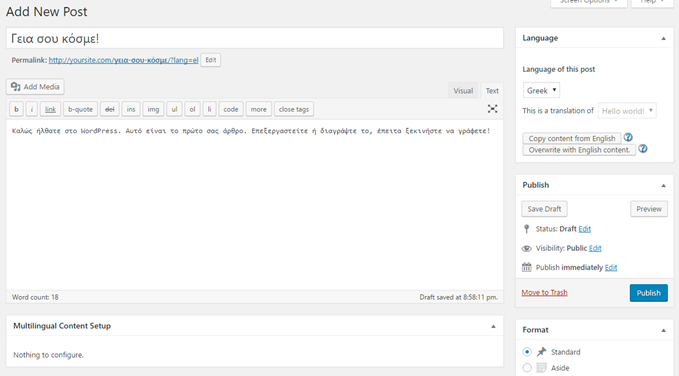Switch to the Text editor tab
The width and height of the screenshot is (679, 376).
(x=492, y=91)
